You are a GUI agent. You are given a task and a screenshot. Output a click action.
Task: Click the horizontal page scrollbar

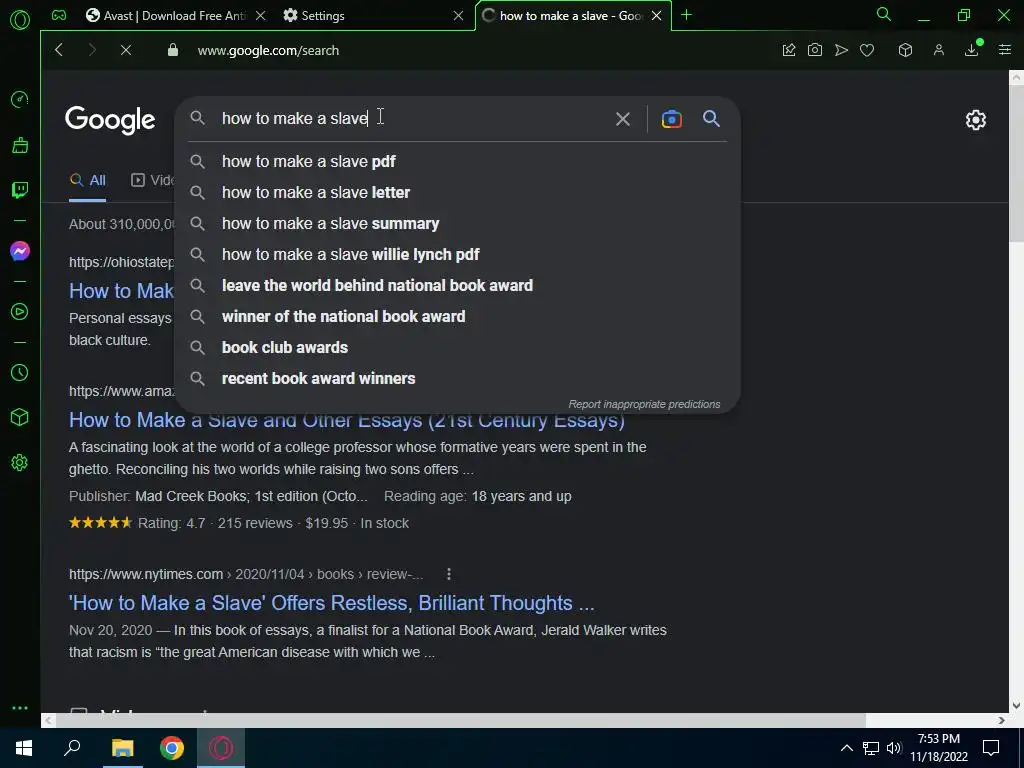(x=460, y=720)
